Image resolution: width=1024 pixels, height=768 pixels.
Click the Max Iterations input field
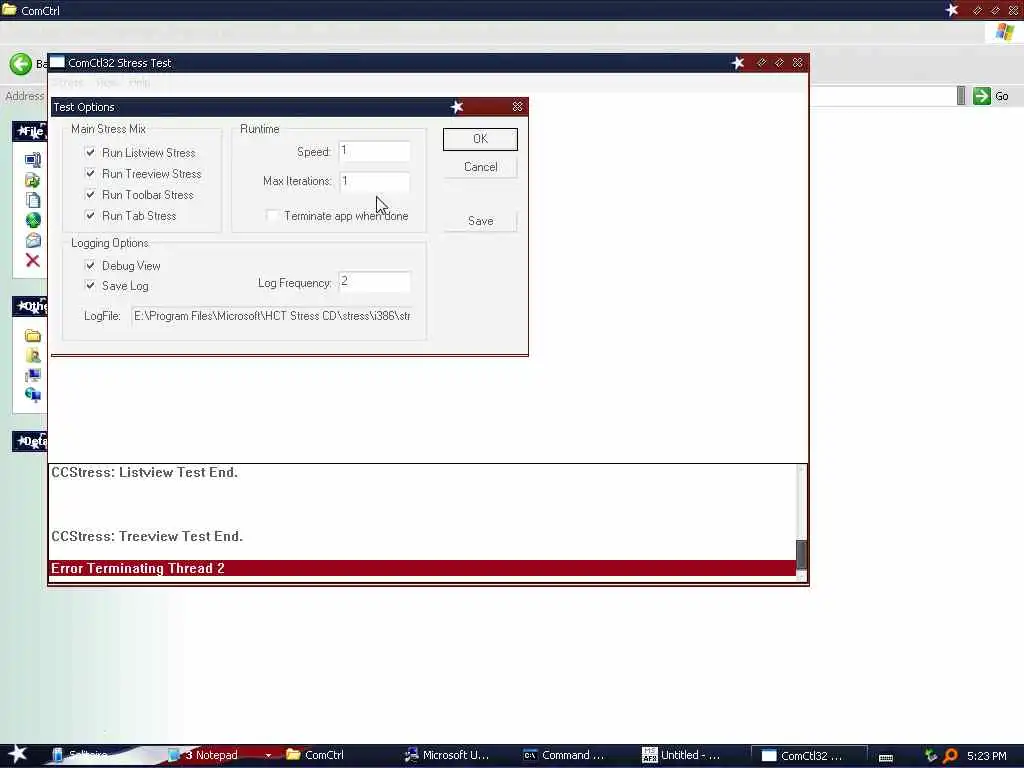(374, 181)
